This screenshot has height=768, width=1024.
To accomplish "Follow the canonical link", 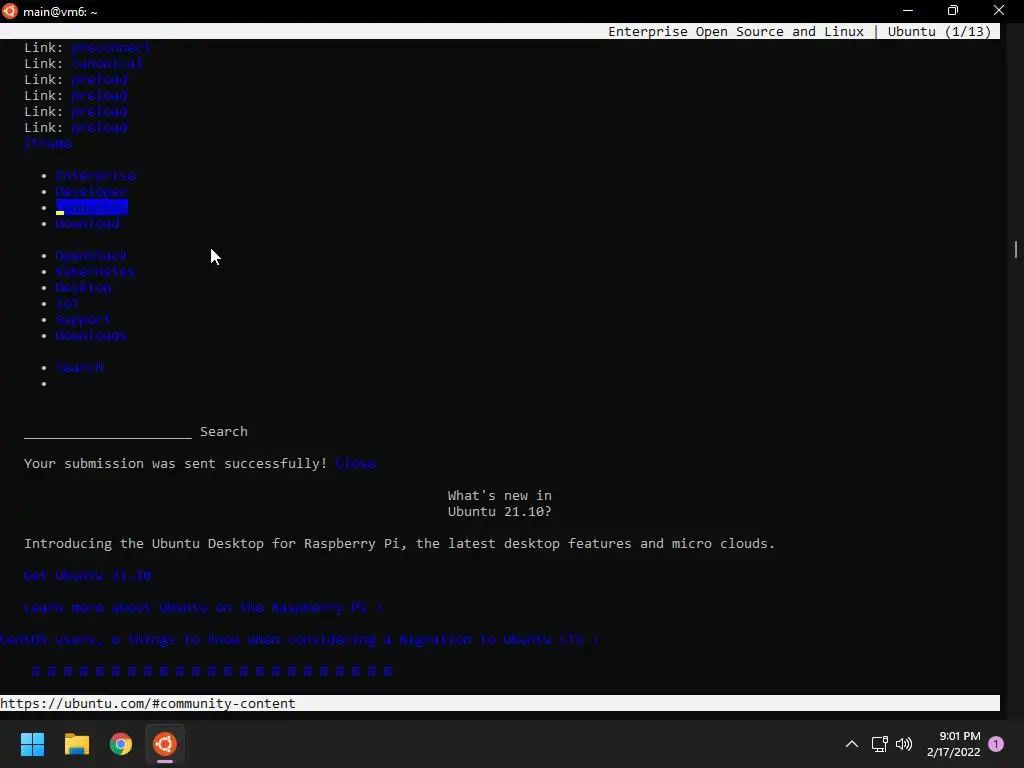I will tap(107, 63).
